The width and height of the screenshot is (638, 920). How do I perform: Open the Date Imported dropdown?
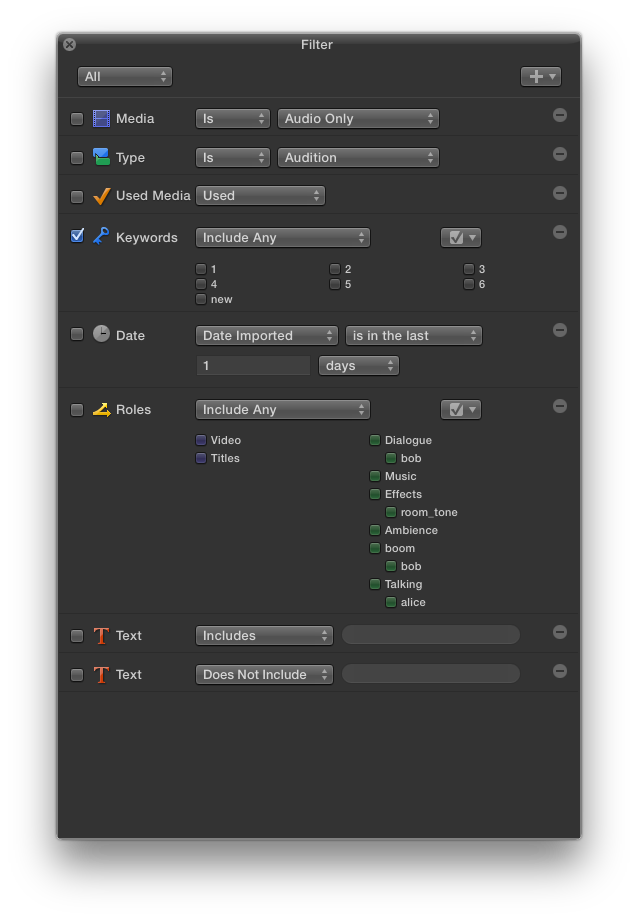[x=266, y=336]
